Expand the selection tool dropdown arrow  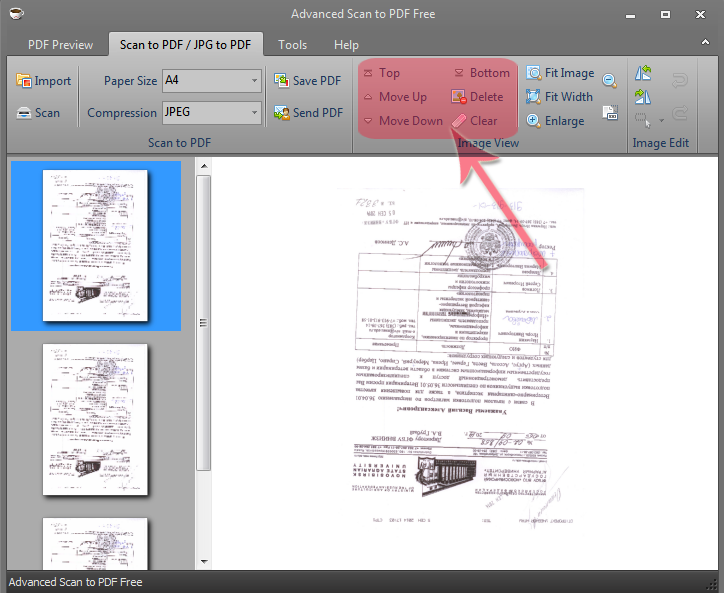pyautogui.click(x=661, y=122)
